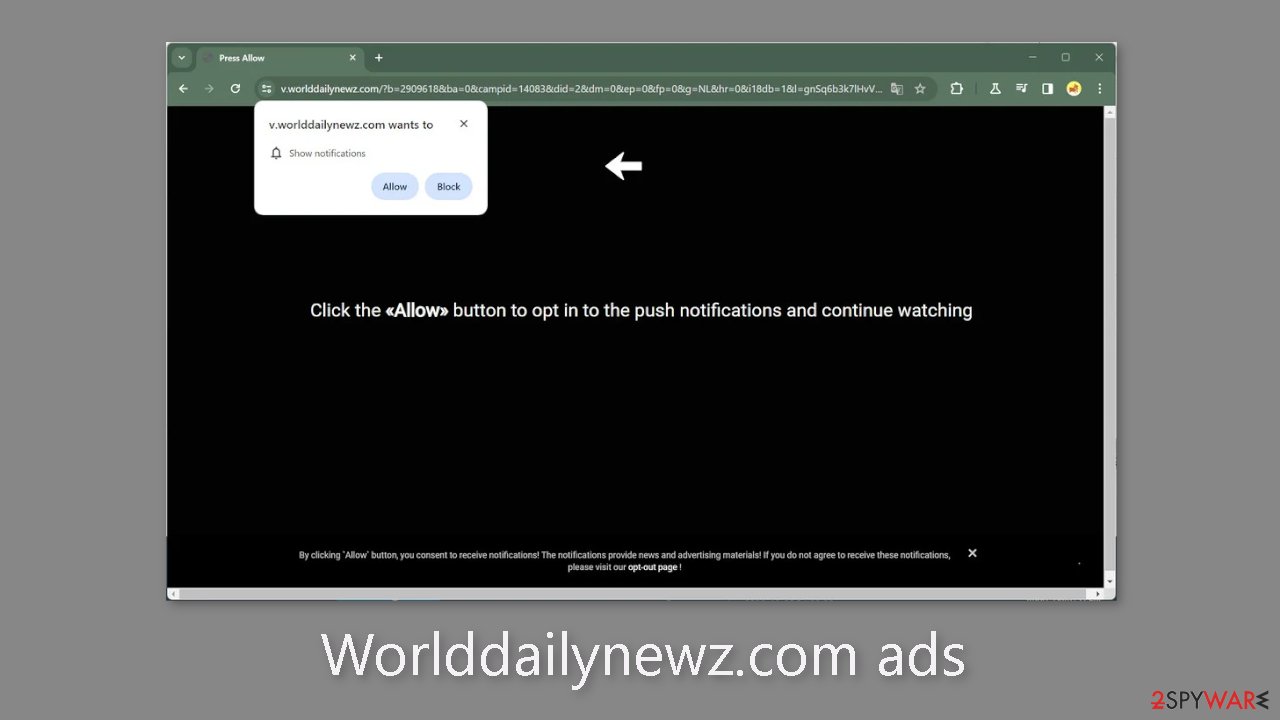The height and width of the screenshot is (720, 1280).
Task: Click the Block button in the notification prompt
Action: (x=448, y=186)
